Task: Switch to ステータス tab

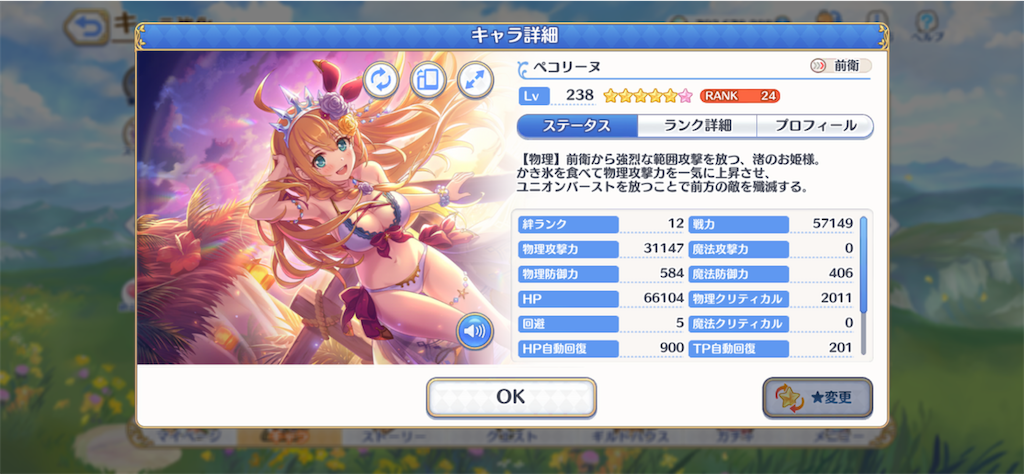Action: coord(577,126)
